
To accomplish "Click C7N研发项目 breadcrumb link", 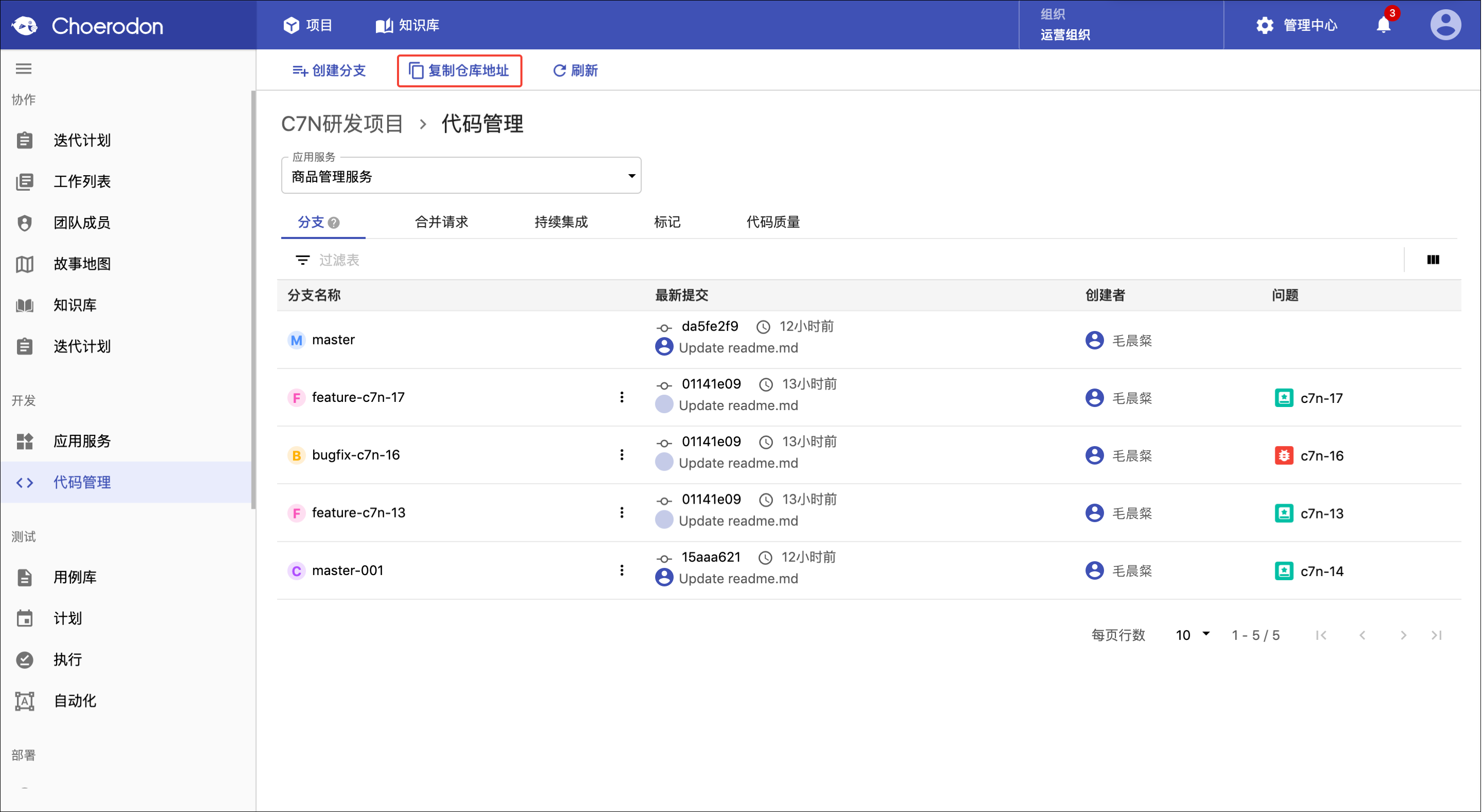I will tap(342, 124).
